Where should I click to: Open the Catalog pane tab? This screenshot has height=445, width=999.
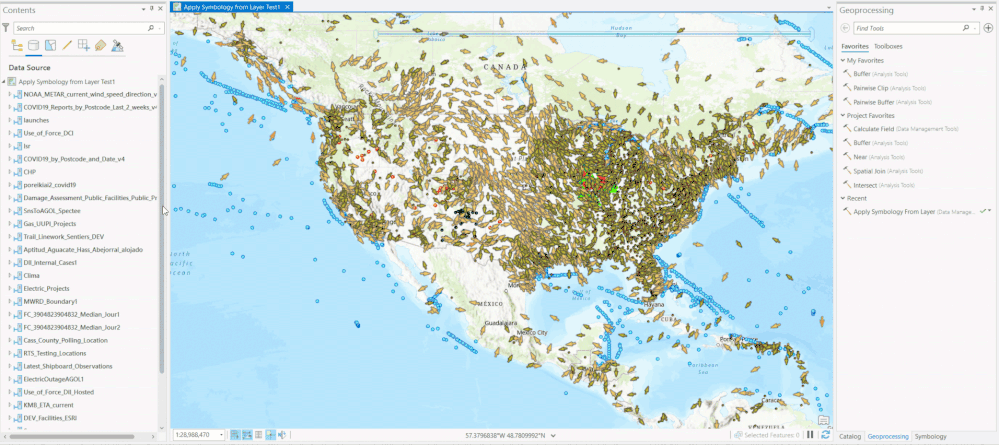[850, 437]
